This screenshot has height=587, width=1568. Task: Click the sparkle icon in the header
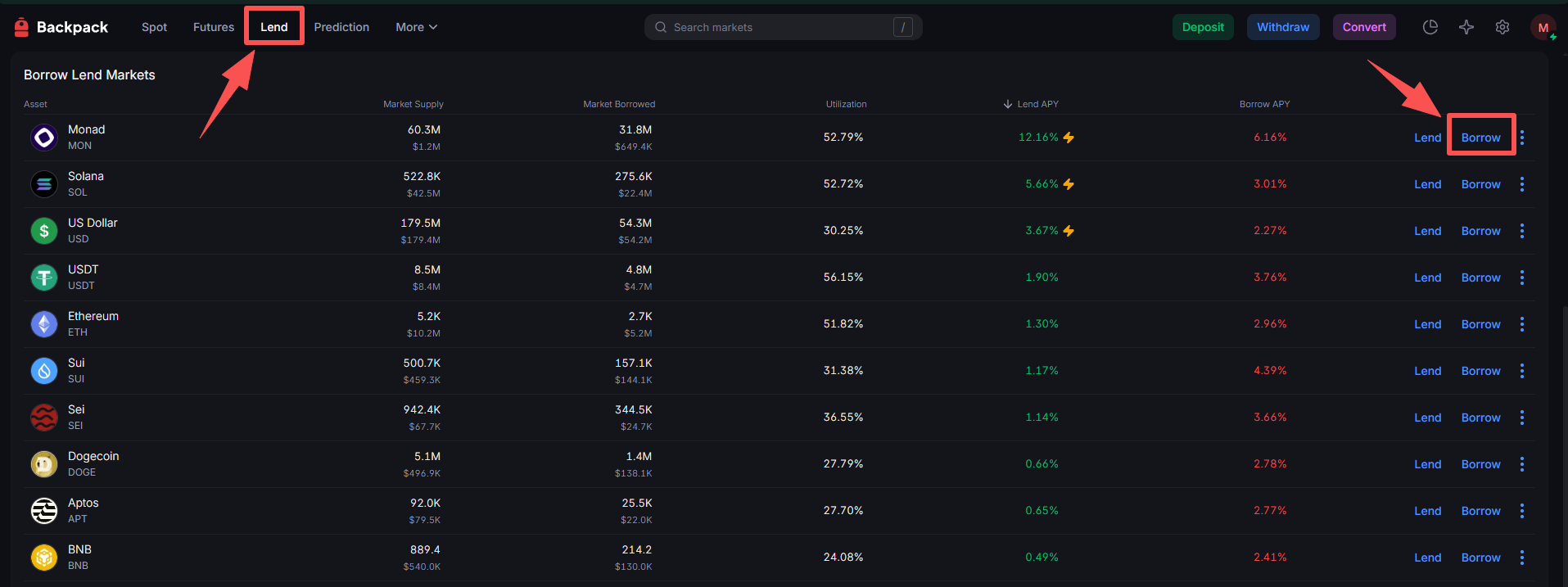(1466, 27)
